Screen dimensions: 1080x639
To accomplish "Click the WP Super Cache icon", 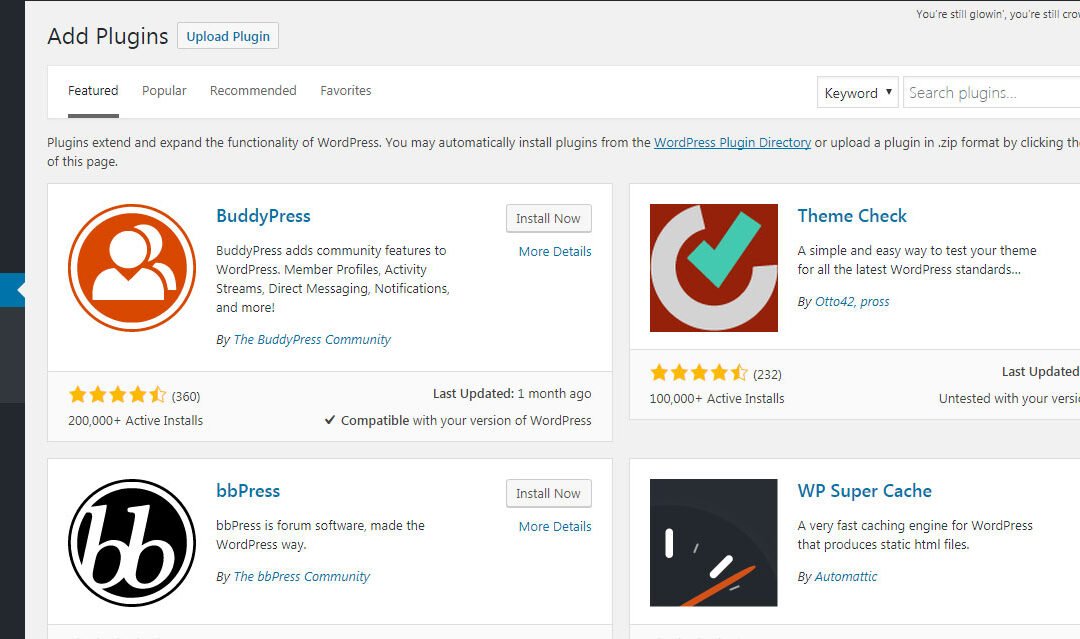I will coord(713,542).
